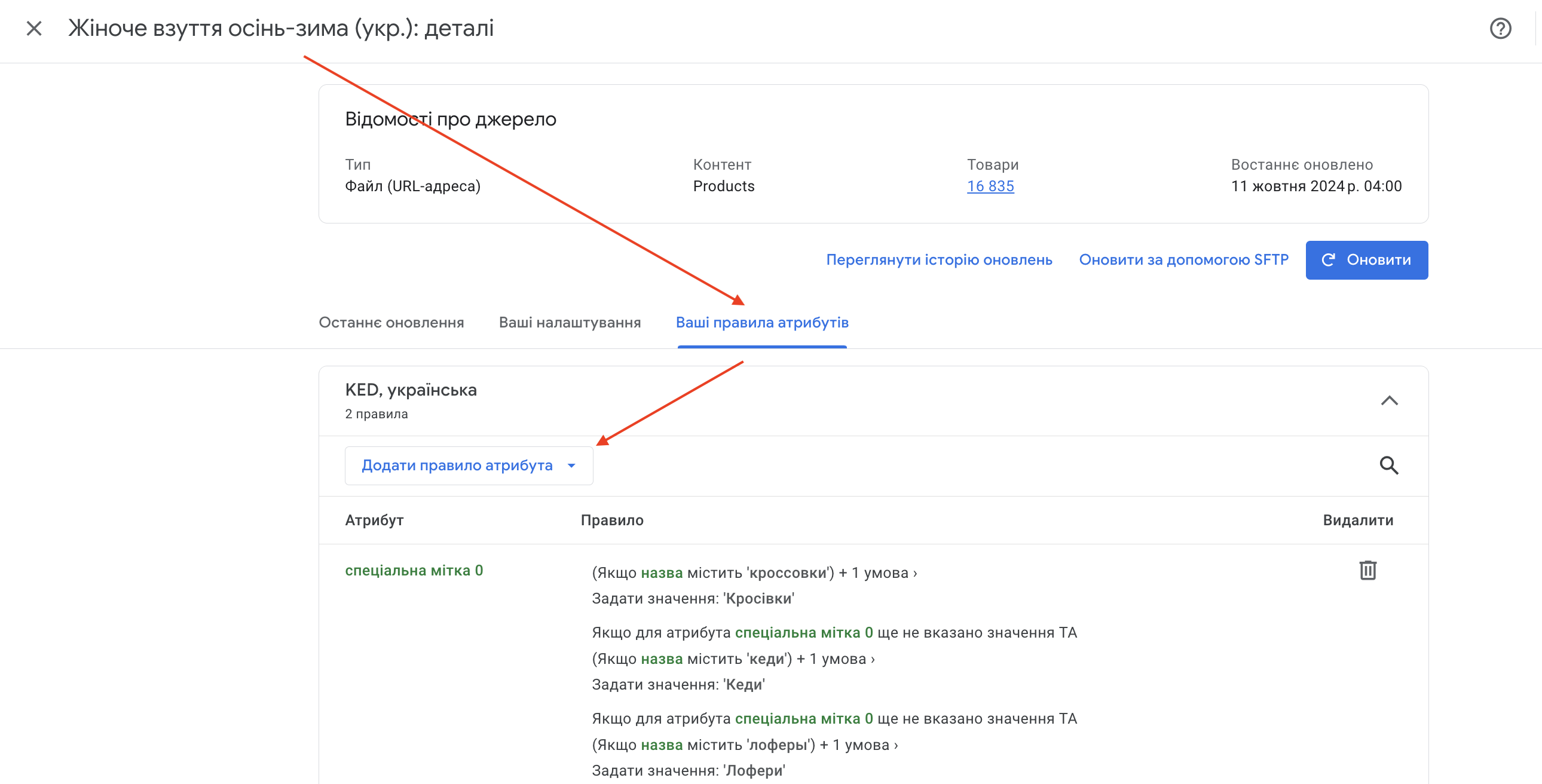
Task: Switch to Останнє оновлення tab
Action: (x=391, y=323)
